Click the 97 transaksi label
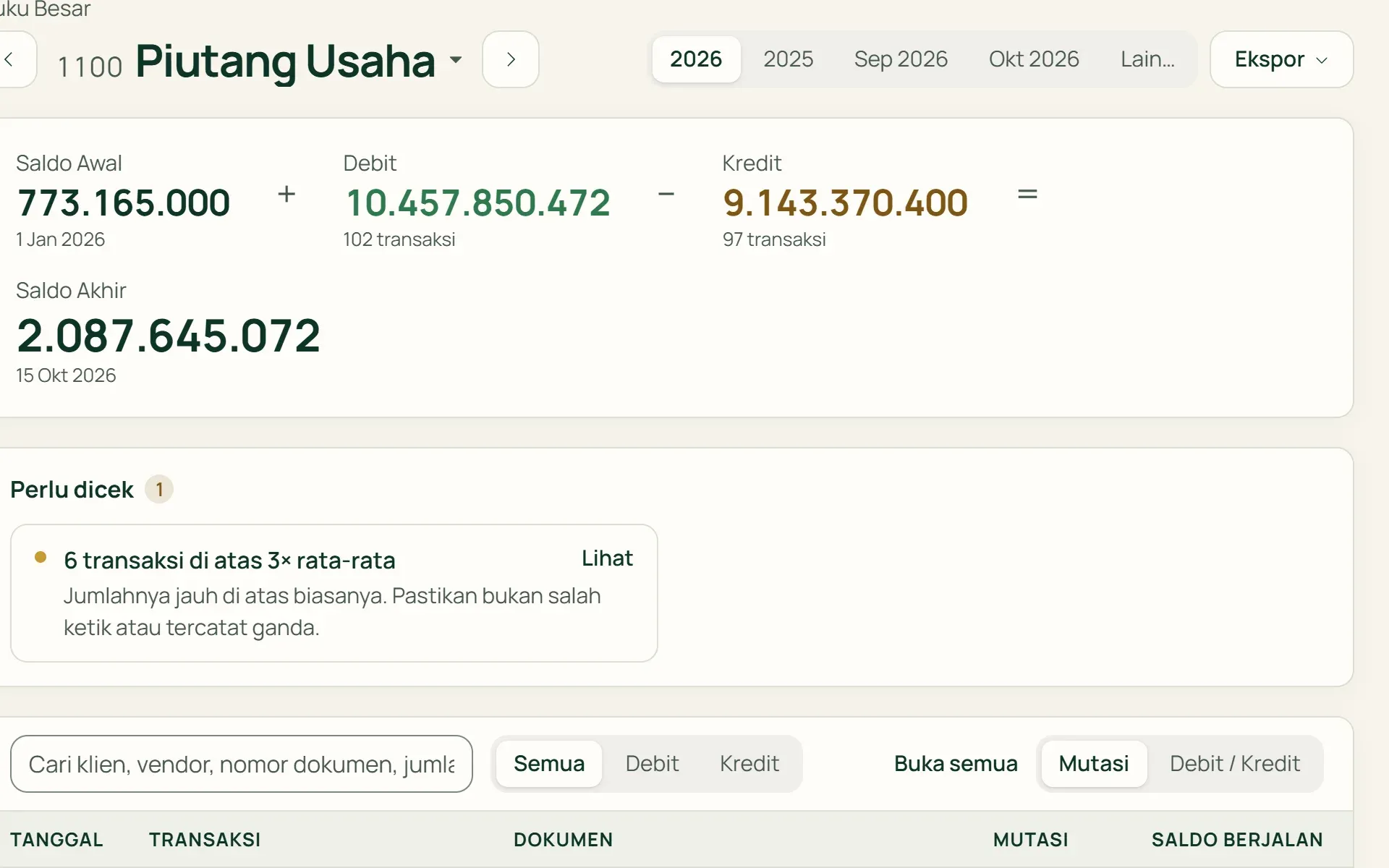 [x=774, y=239]
